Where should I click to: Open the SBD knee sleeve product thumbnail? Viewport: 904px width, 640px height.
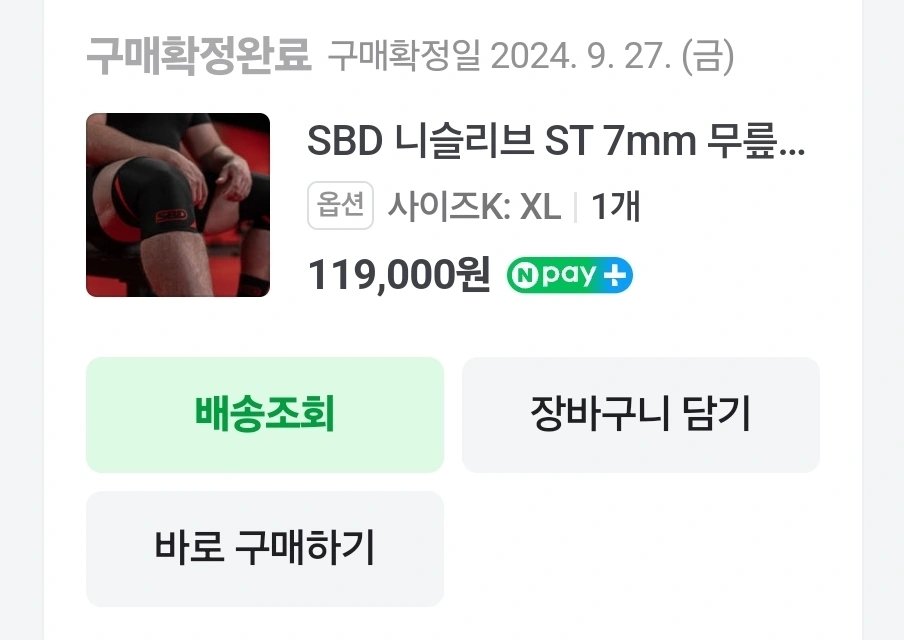pyautogui.click(x=178, y=205)
